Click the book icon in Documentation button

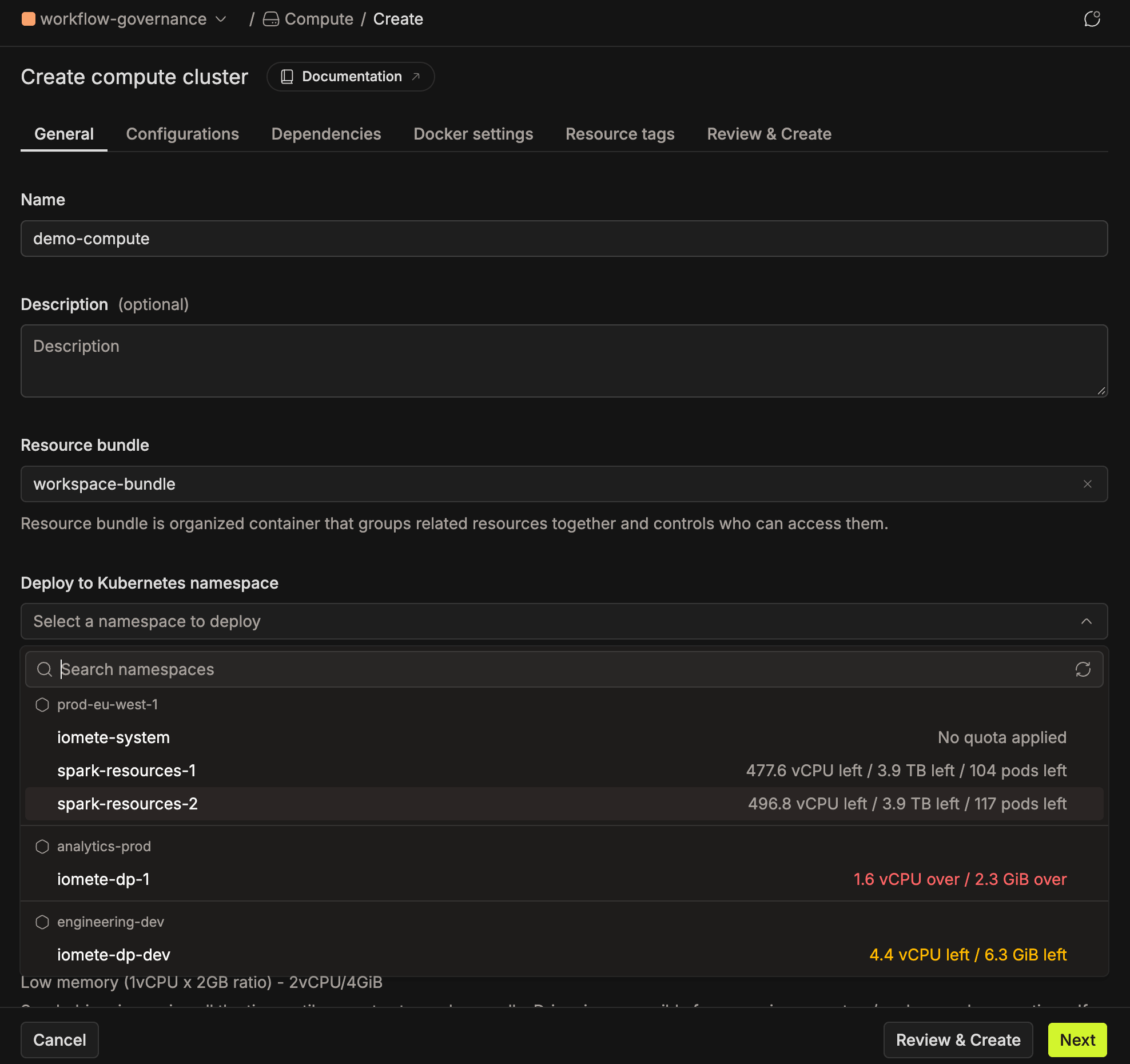point(287,77)
